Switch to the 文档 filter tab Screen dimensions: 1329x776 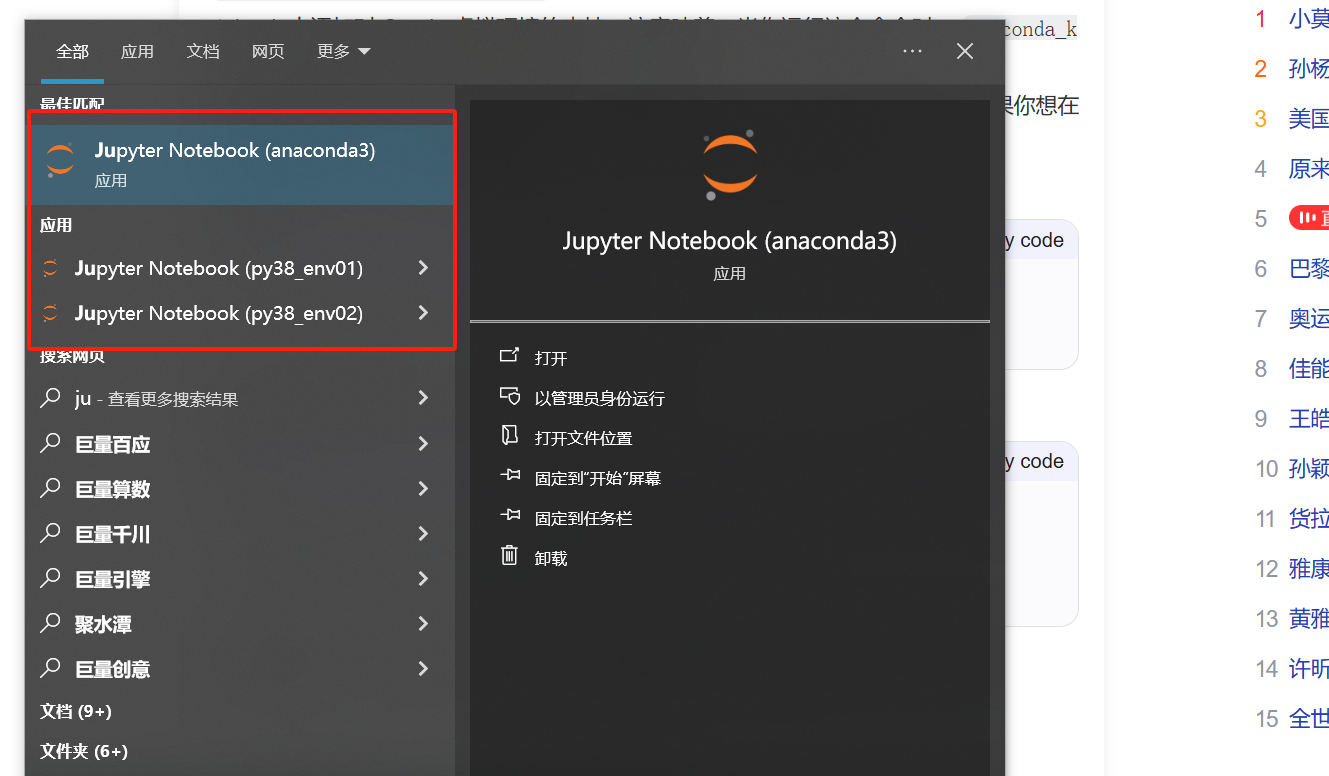click(x=203, y=51)
